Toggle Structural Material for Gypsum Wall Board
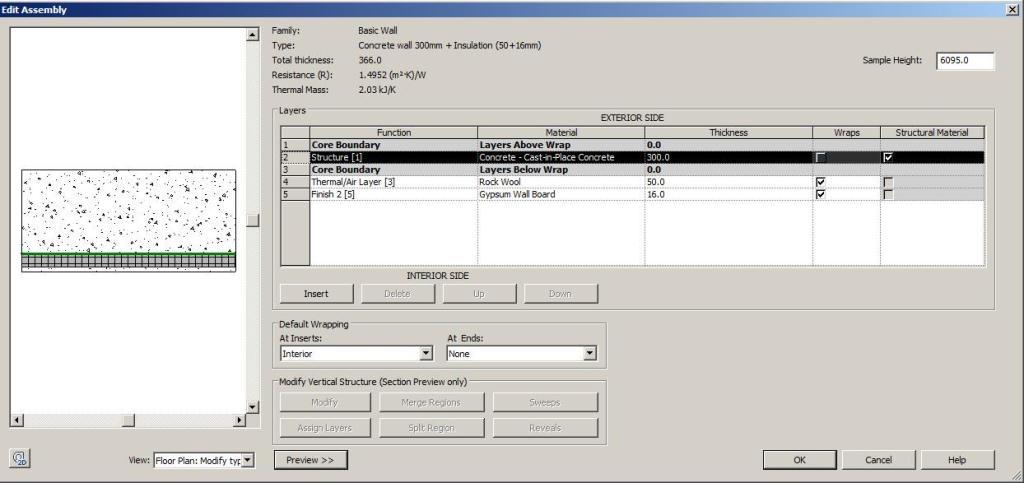Image resolution: width=1024 pixels, height=483 pixels. (x=888, y=195)
